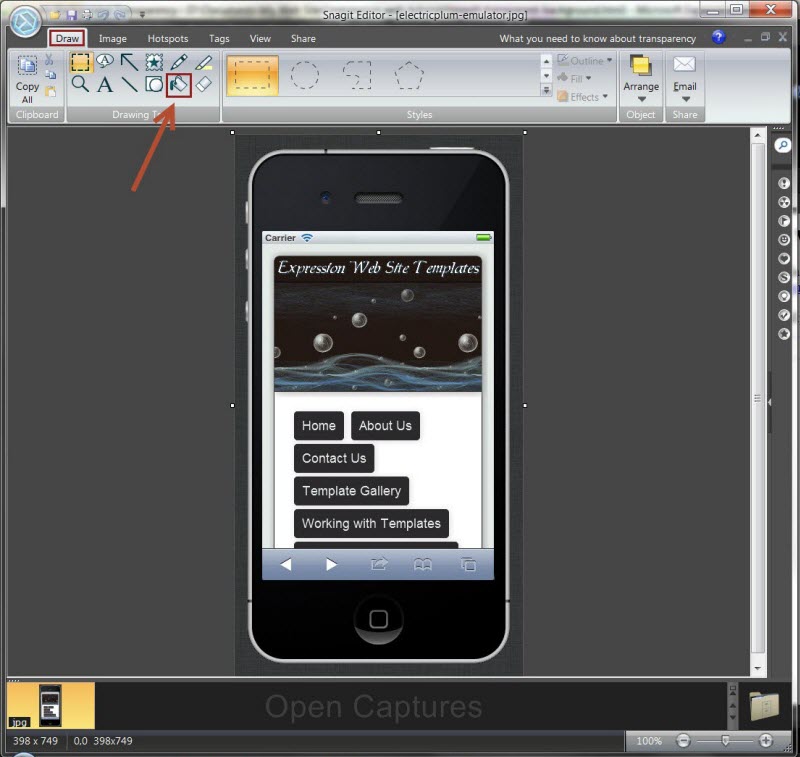
Task: Click the Home button in phone image
Action: pyautogui.click(x=319, y=425)
